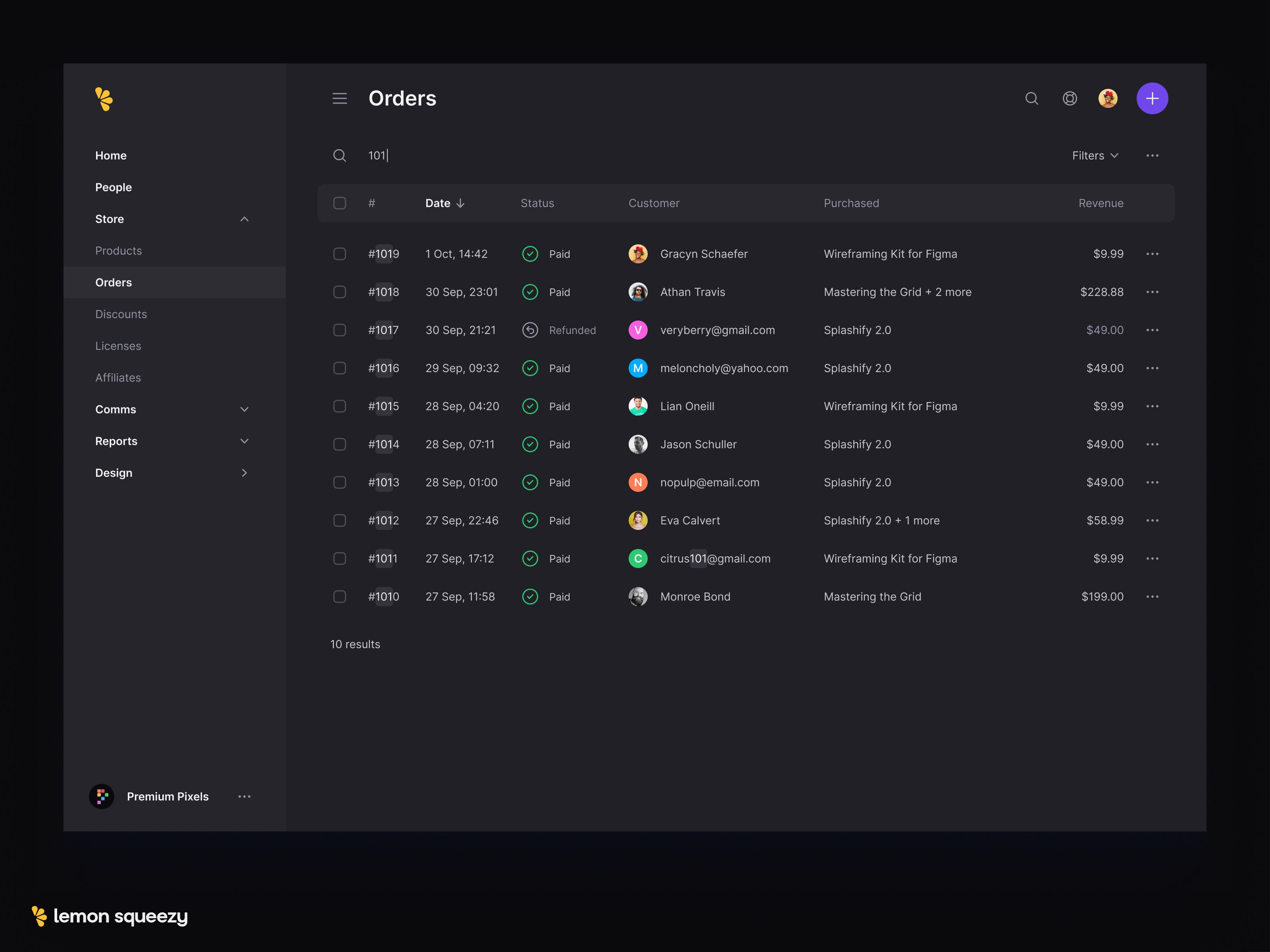Select the checkbox for order #1012

click(340, 520)
